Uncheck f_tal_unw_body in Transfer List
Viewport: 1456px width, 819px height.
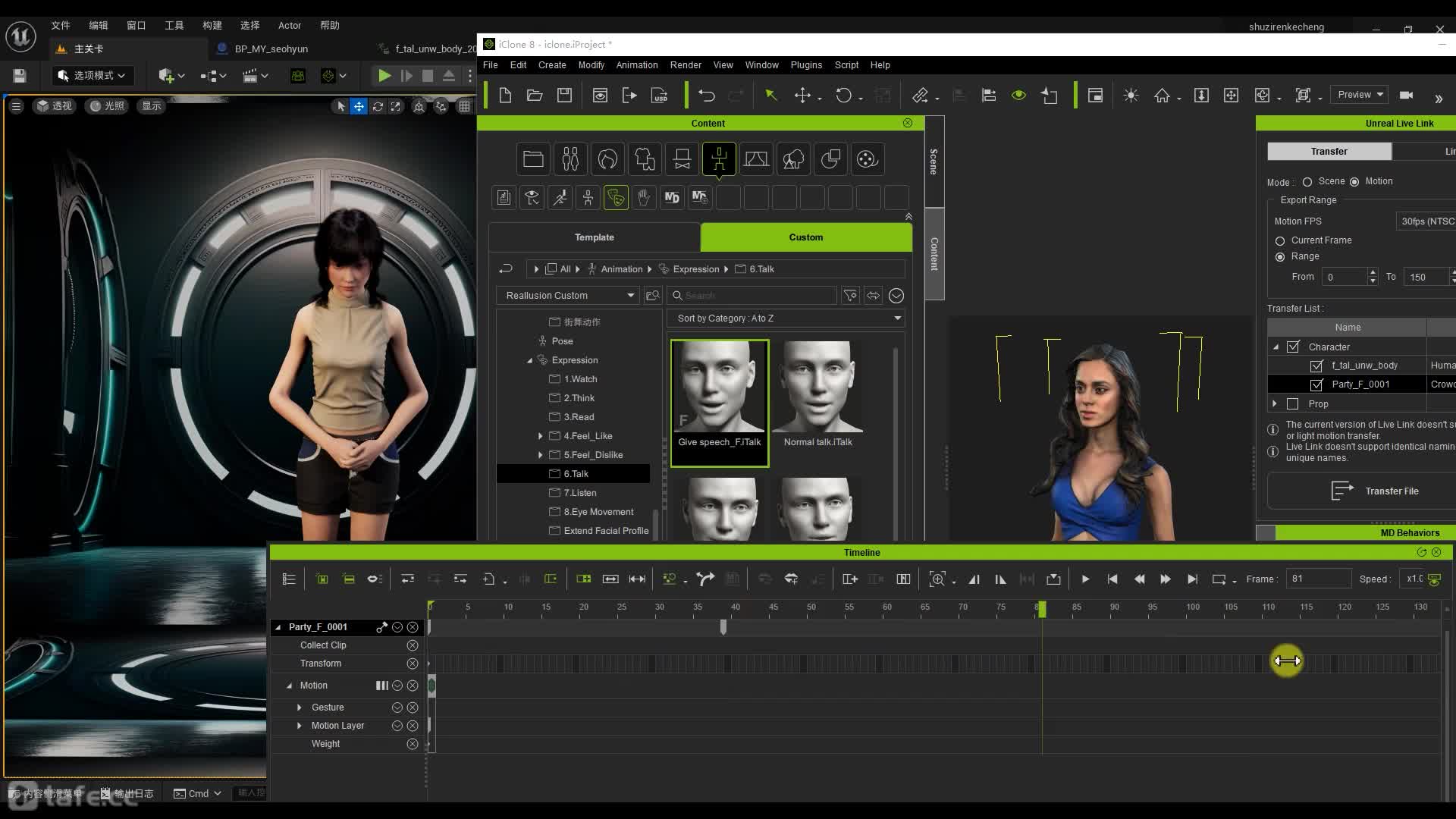[x=1316, y=366]
